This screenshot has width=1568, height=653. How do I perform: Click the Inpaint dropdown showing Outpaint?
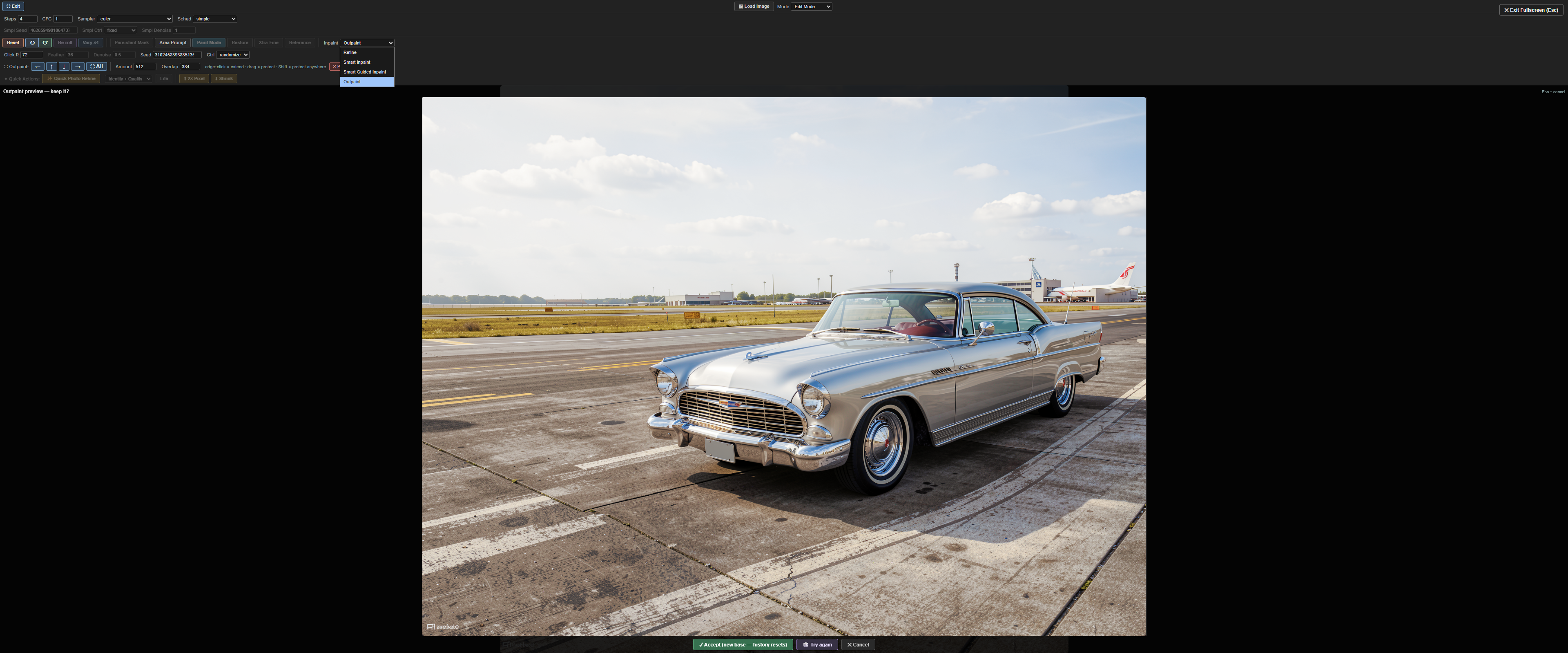pos(367,42)
